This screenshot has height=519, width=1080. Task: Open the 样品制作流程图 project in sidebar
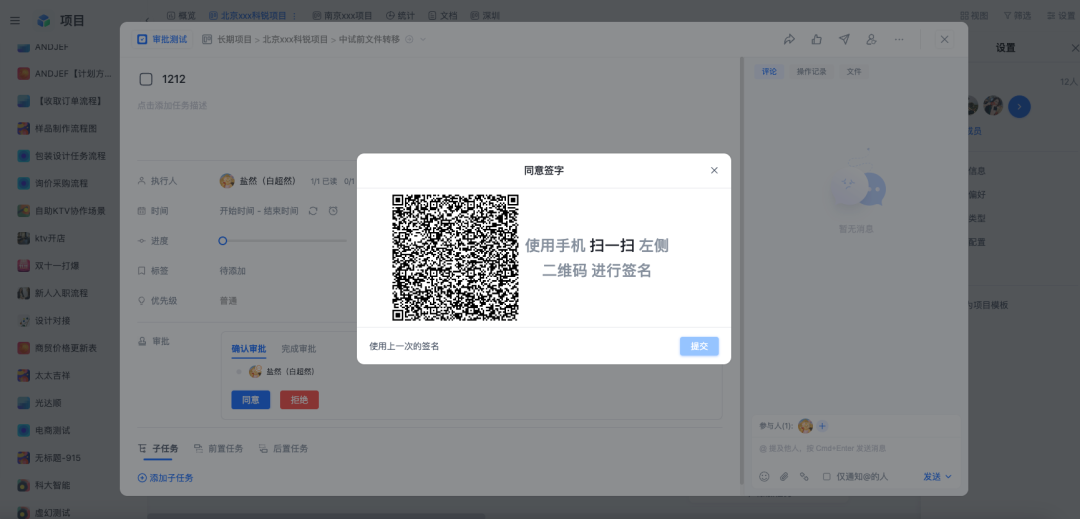pos(66,128)
